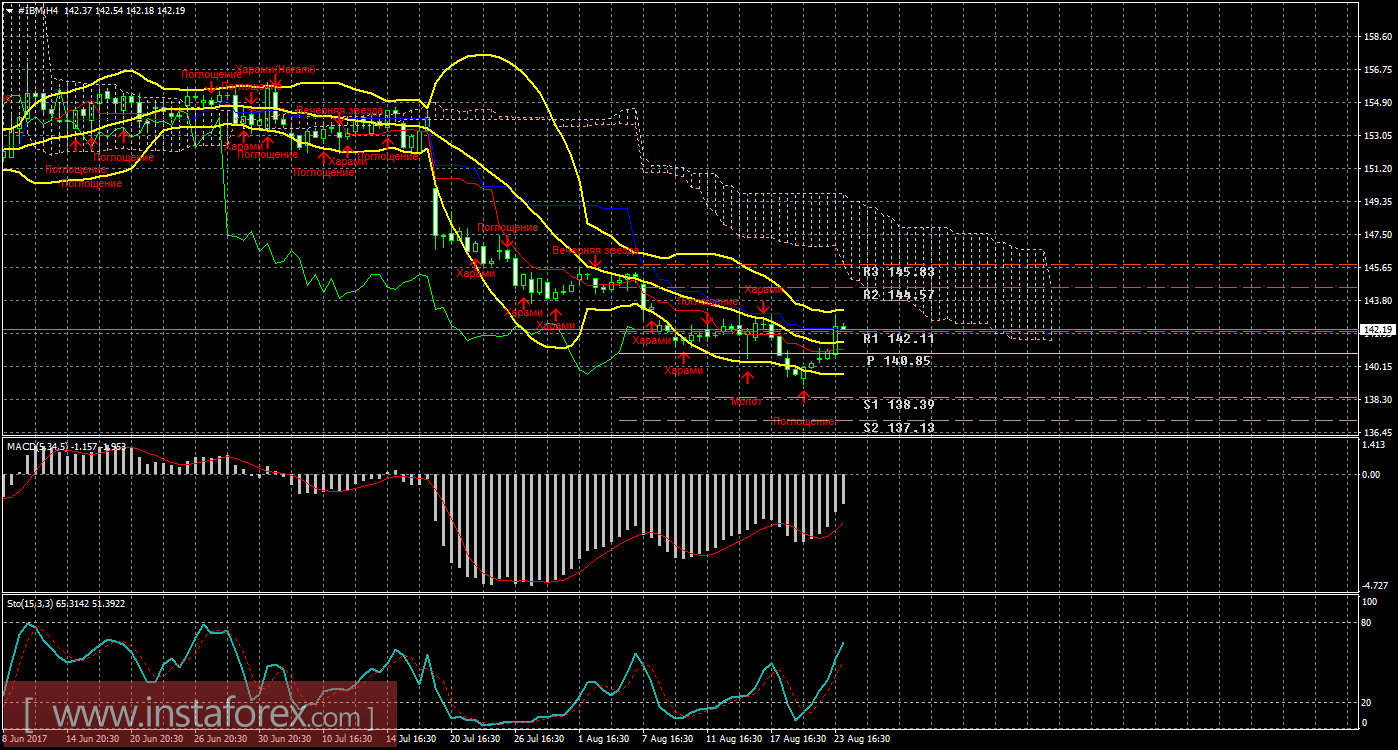Click the 1.413 MACD scale value

pyautogui.click(x=1375, y=444)
